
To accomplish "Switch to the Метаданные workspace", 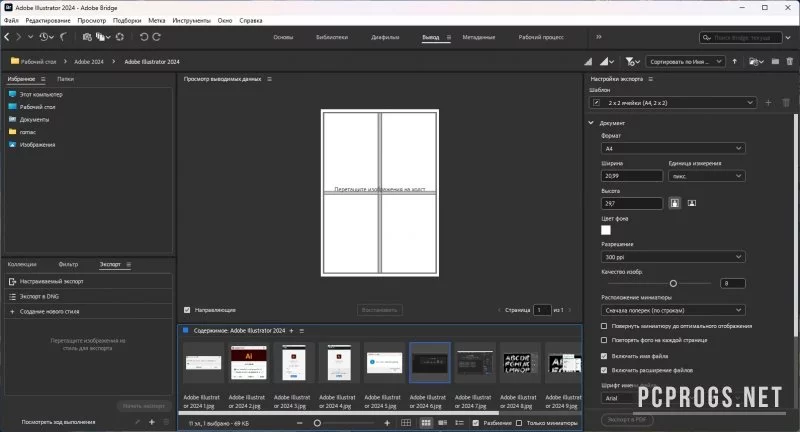I will point(479,37).
